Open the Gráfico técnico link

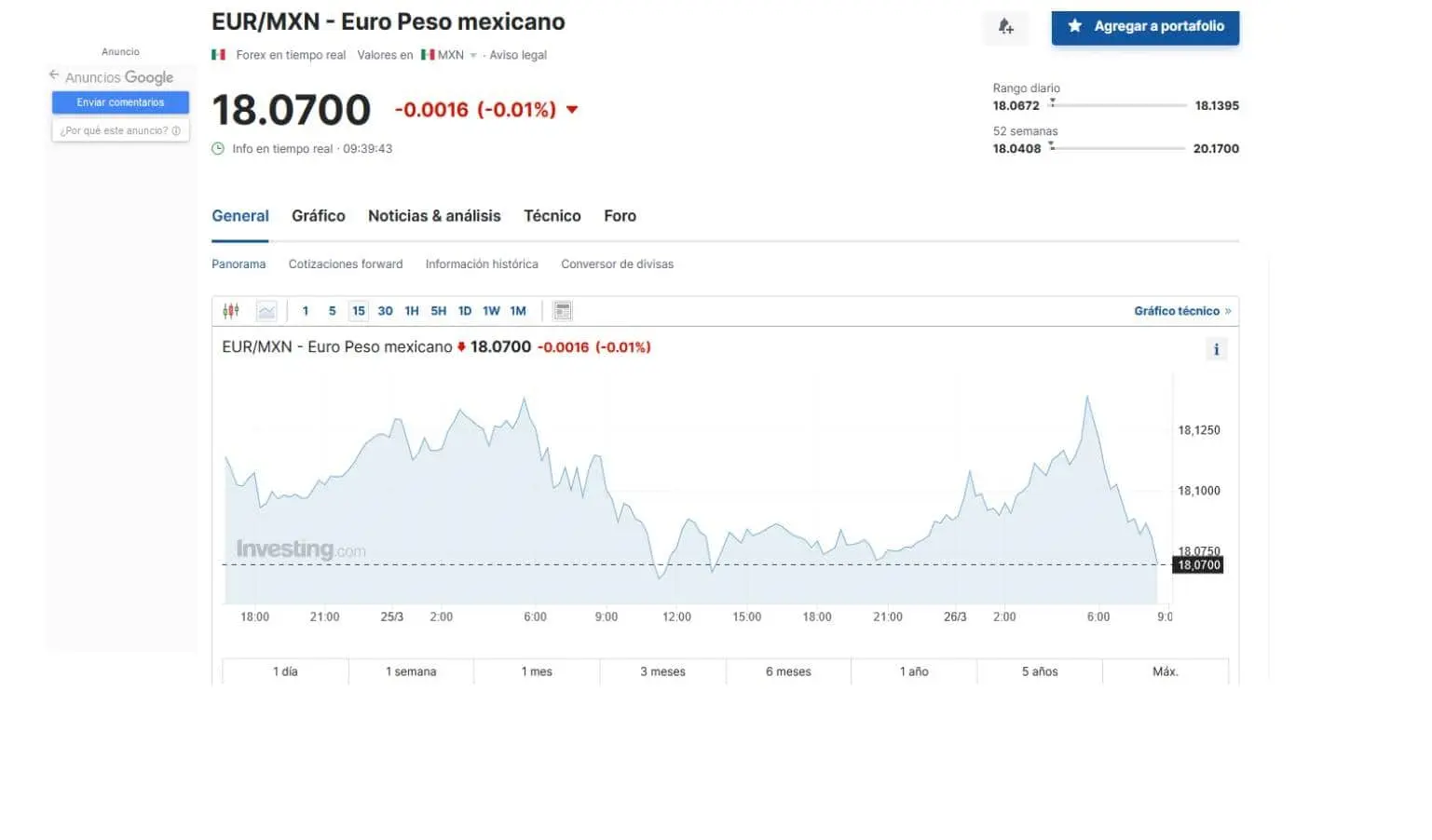[x=1182, y=311]
